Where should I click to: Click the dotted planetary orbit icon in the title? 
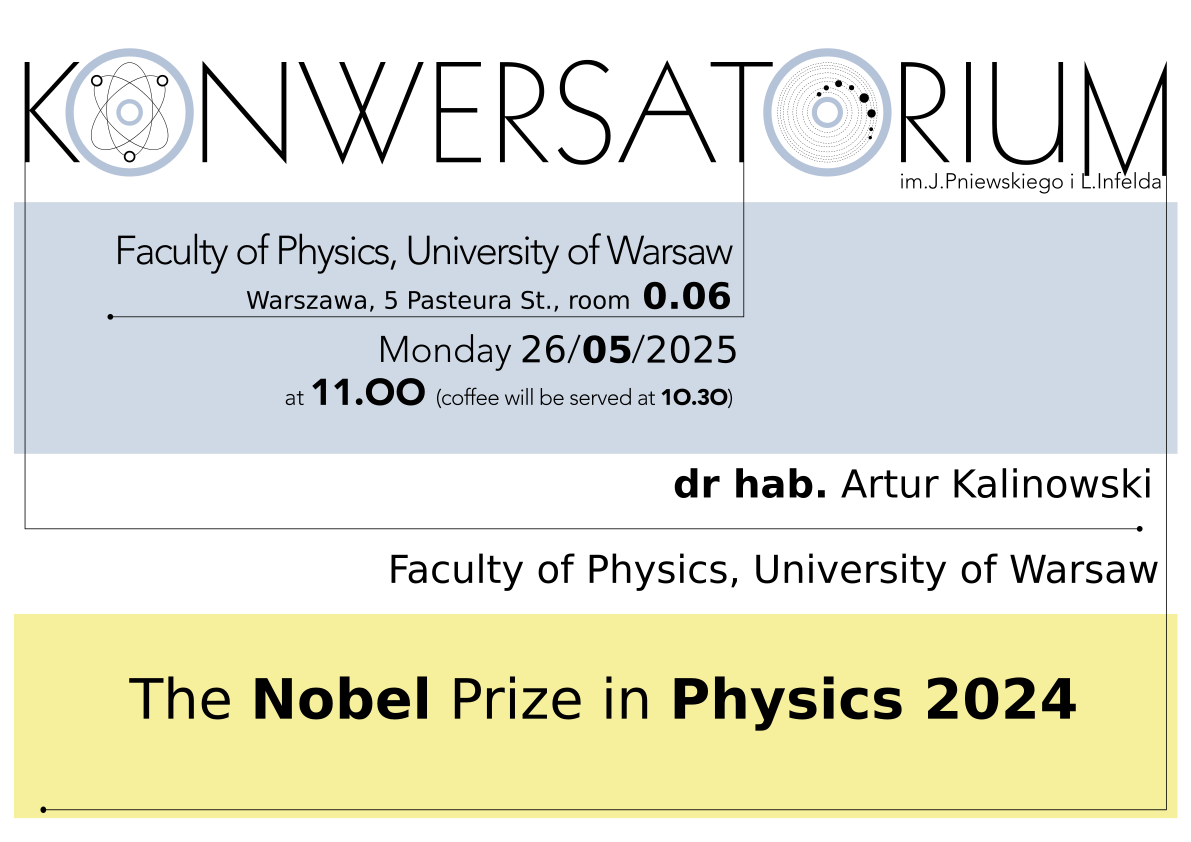tap(827, 113)
